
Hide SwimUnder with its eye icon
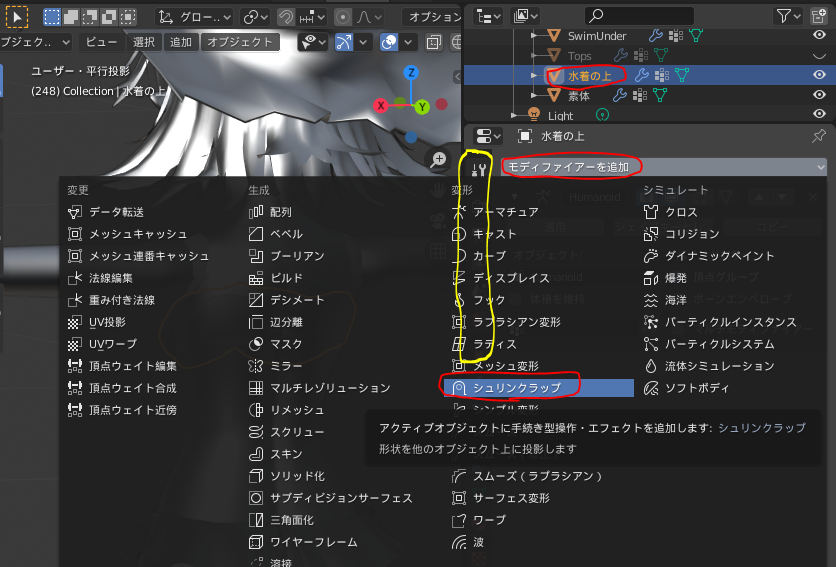pyautogui.click(x=819, y=35)
